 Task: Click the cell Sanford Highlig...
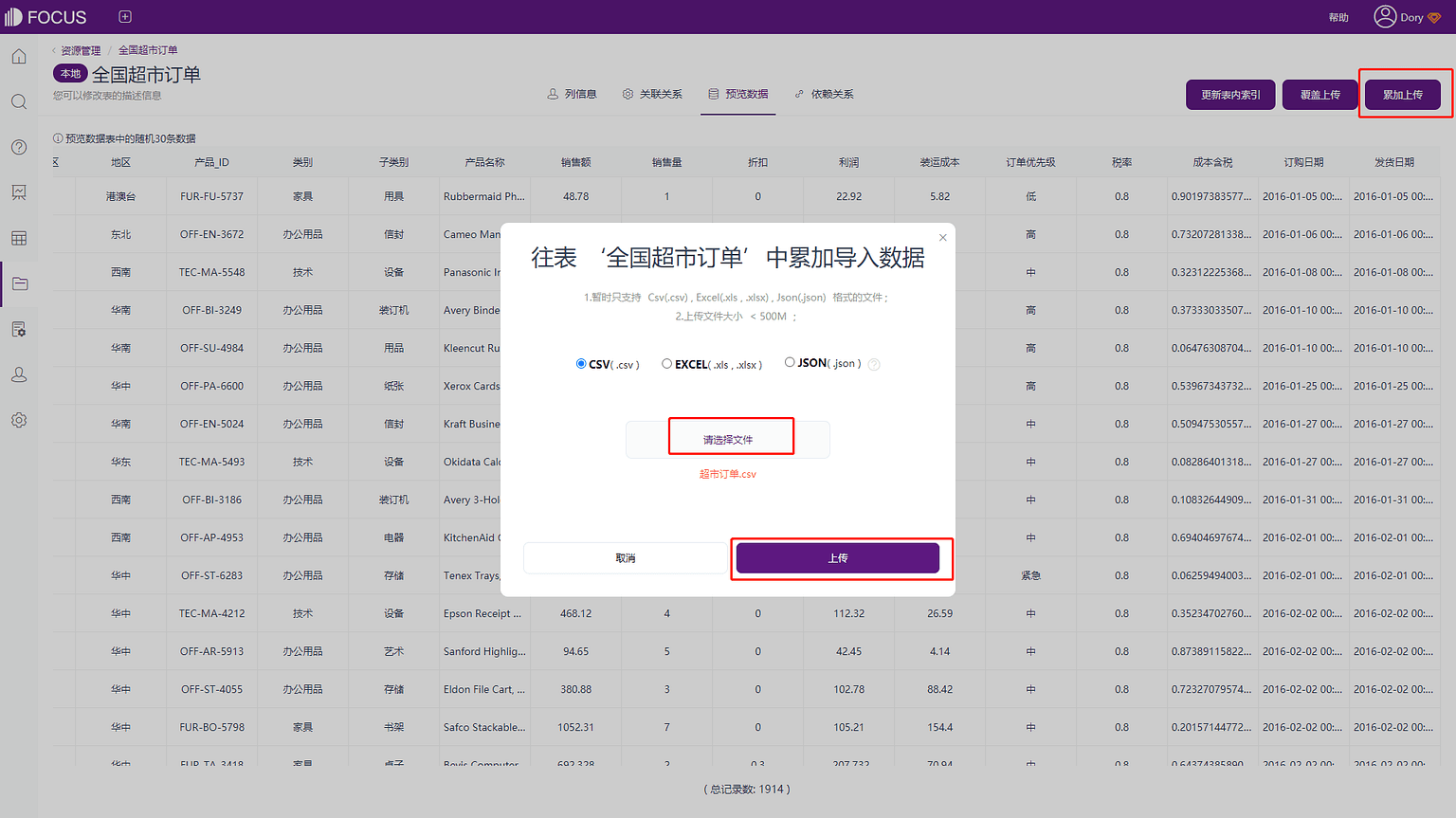(x=484, y=651)
